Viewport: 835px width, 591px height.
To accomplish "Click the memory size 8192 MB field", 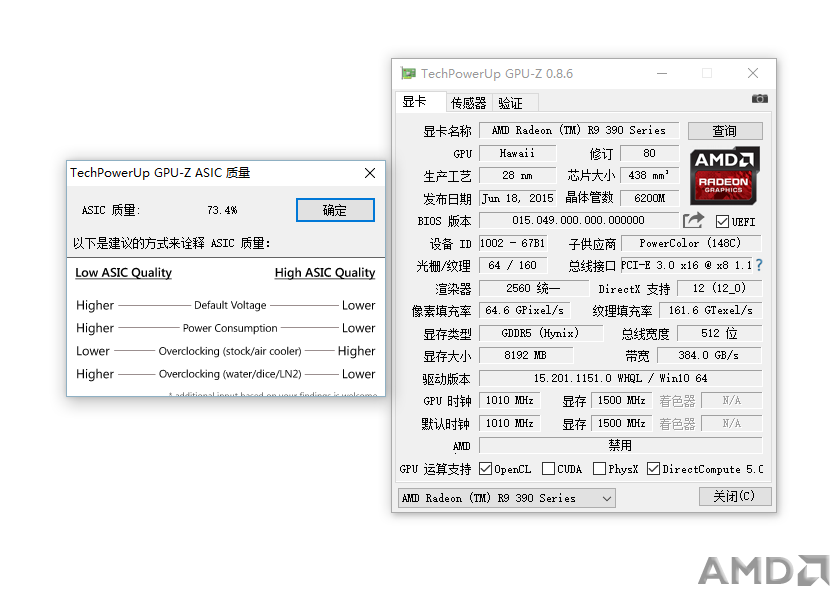I will [526, 355].
